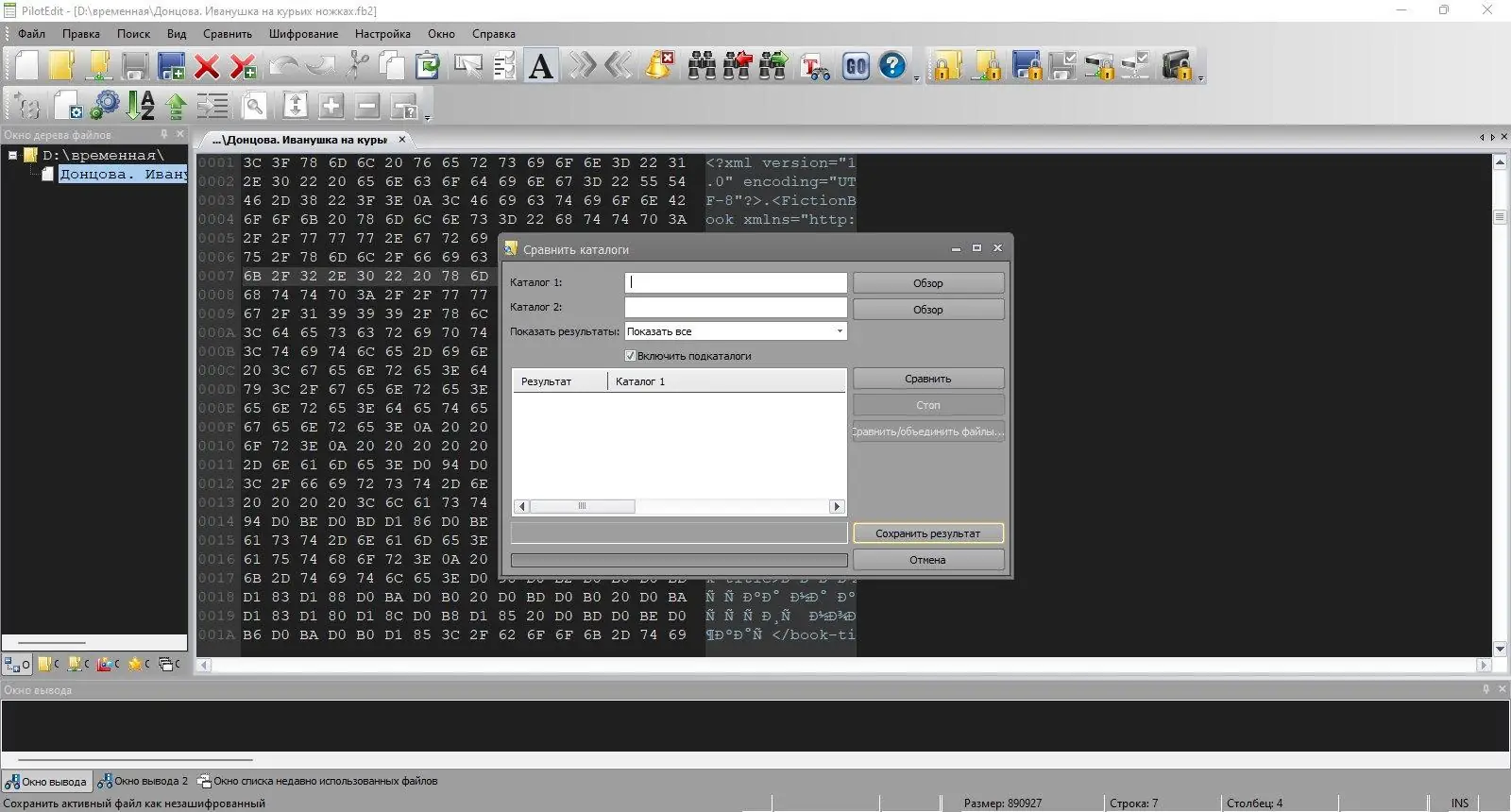
Task: Toggle 'Включить подкаталоги' checkbox
Action: click(630, 356)
